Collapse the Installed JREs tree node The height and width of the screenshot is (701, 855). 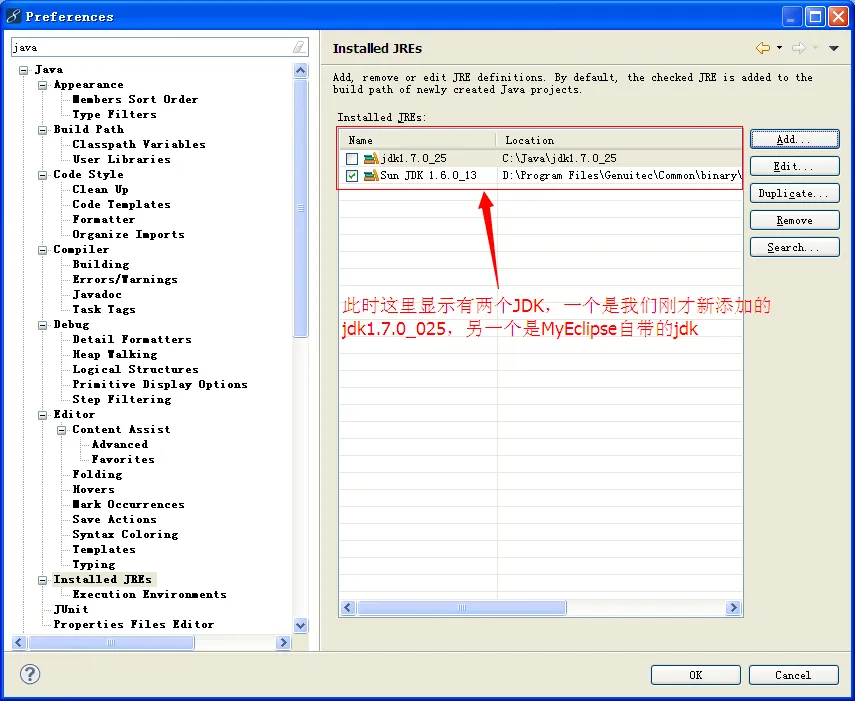[x=43, y=579]
